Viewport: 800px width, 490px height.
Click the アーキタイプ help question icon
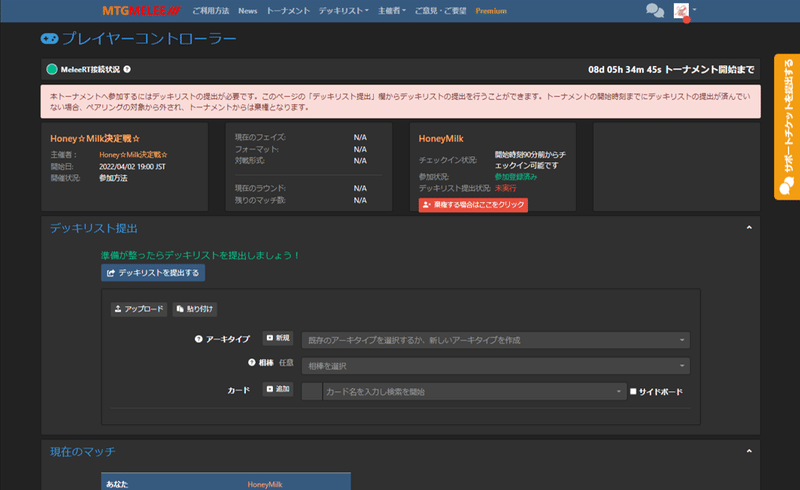coord(198,339)
